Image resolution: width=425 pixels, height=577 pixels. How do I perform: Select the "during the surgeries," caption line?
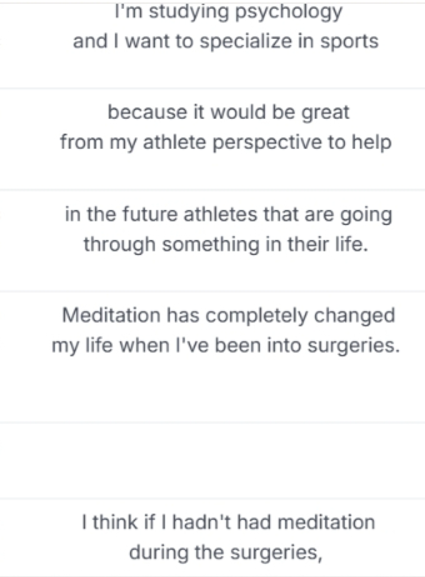pyautogui.click(x=226, y=553)
